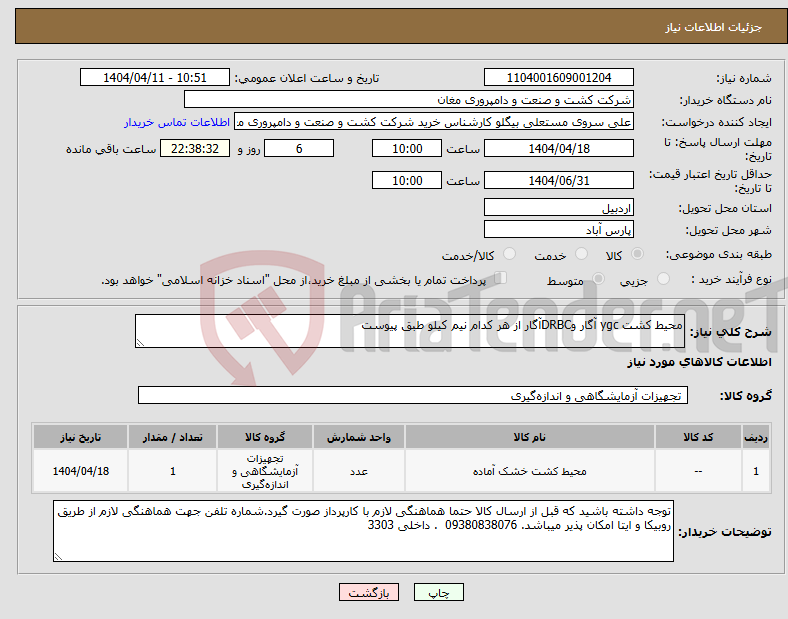788x619 pixels.
Task: Click the response deadline date 1404/04/18 field
Action: 558,148
